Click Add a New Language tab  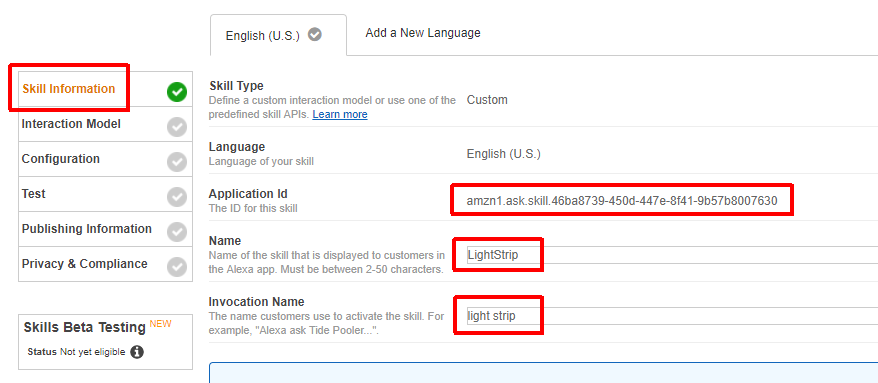423,32
